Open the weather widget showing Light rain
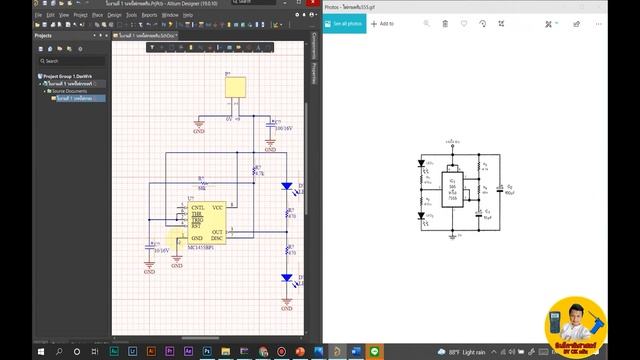The height and width of the screenshot is (360, 640). point(461,352)
